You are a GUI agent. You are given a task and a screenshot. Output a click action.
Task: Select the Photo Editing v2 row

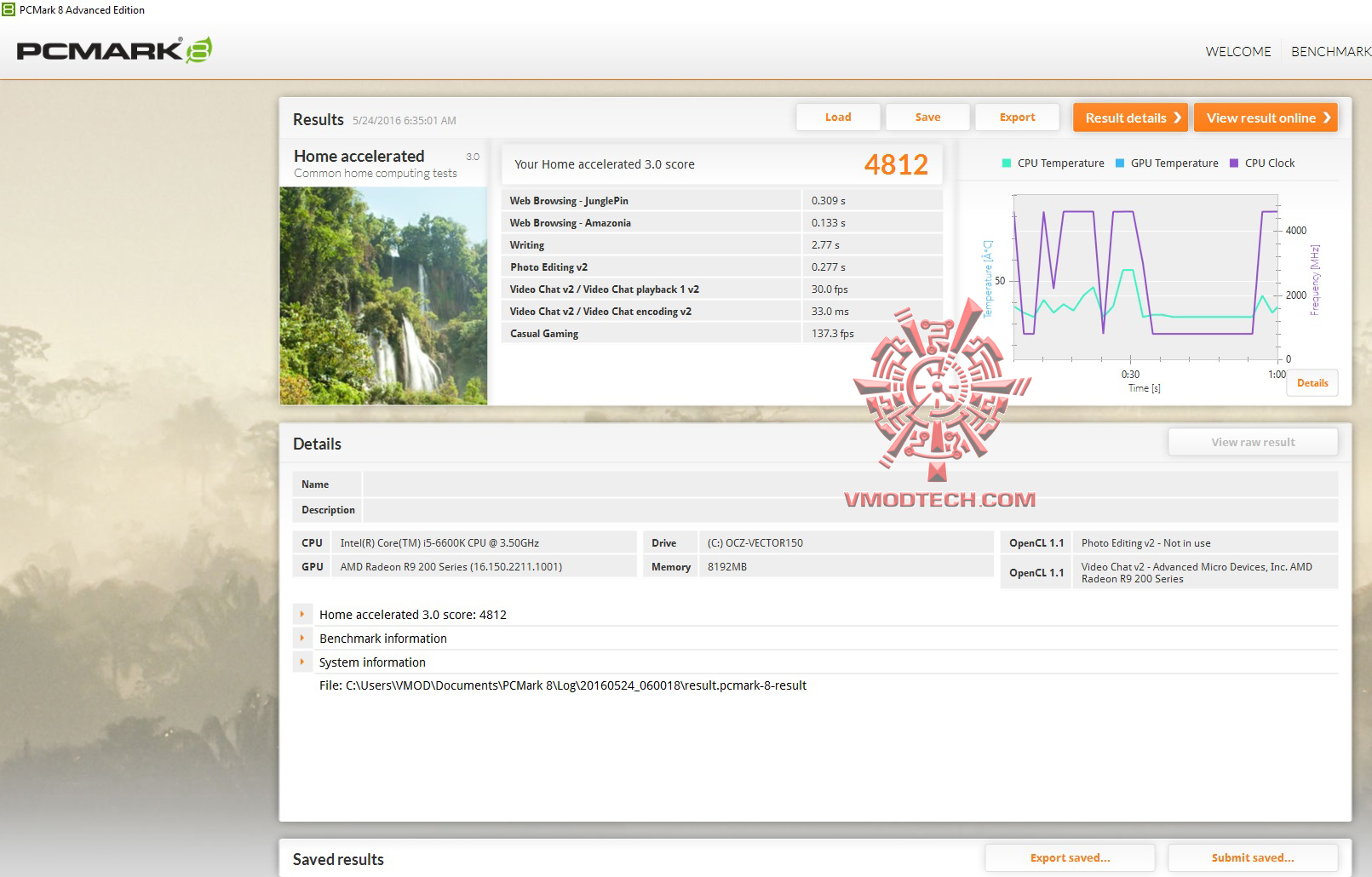point(722,267)
